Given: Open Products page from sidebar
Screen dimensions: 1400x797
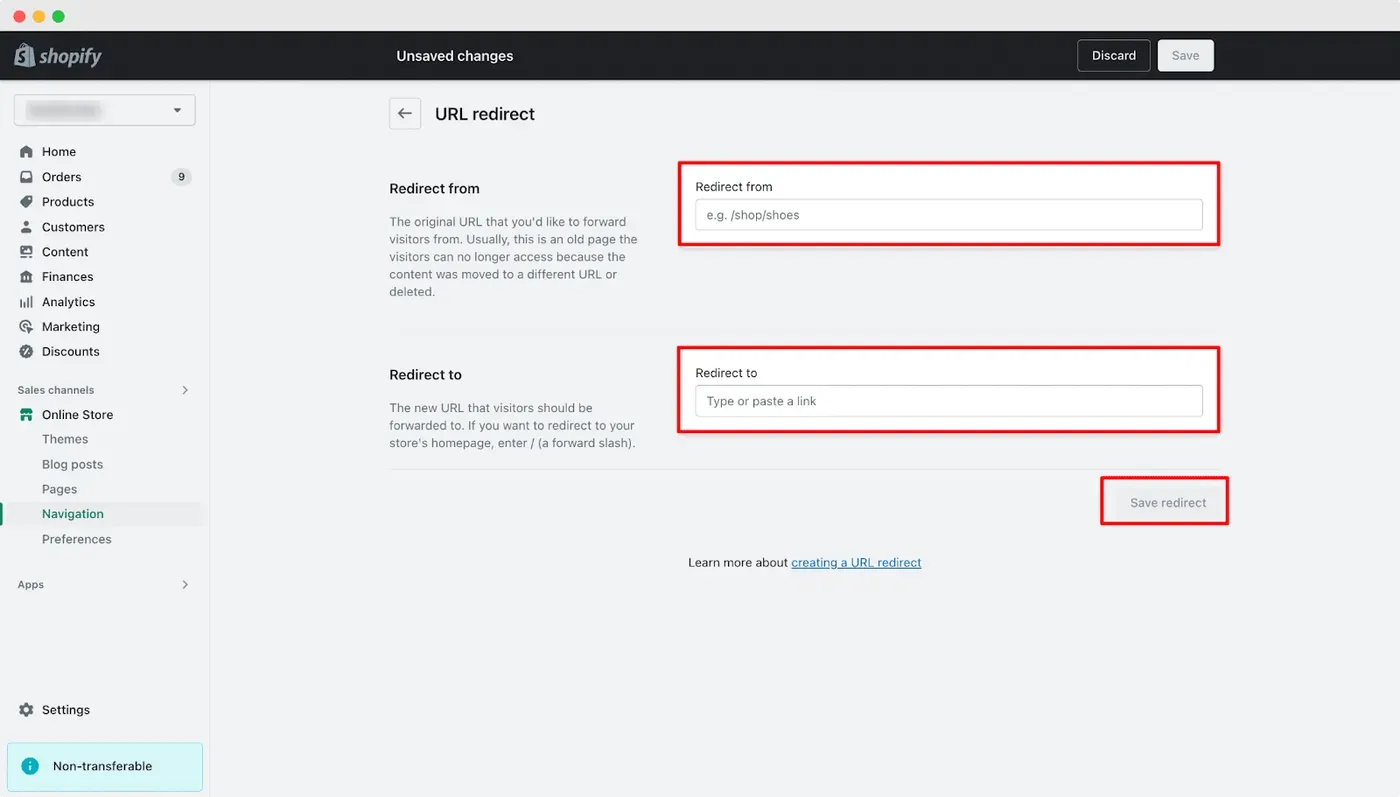Looking at the screenshot, I should 68,202.
